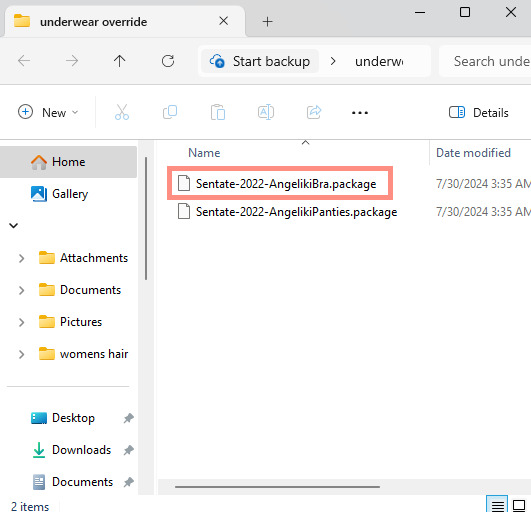Screen dimensions: 531x512
Task: Click the Start backup button
Action: coord(260,61)
